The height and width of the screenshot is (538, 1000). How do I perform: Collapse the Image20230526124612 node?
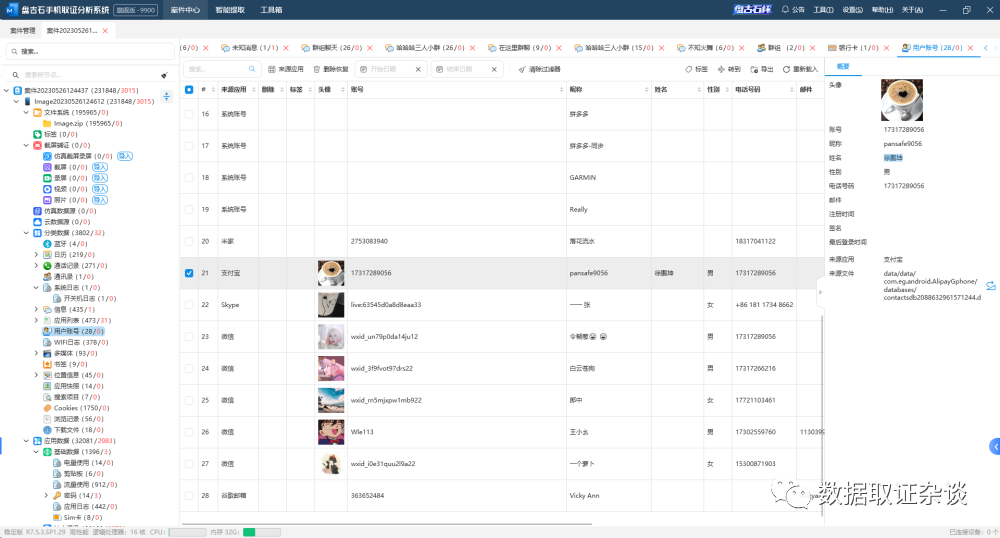pyautogui.click(x=17, y=101)
